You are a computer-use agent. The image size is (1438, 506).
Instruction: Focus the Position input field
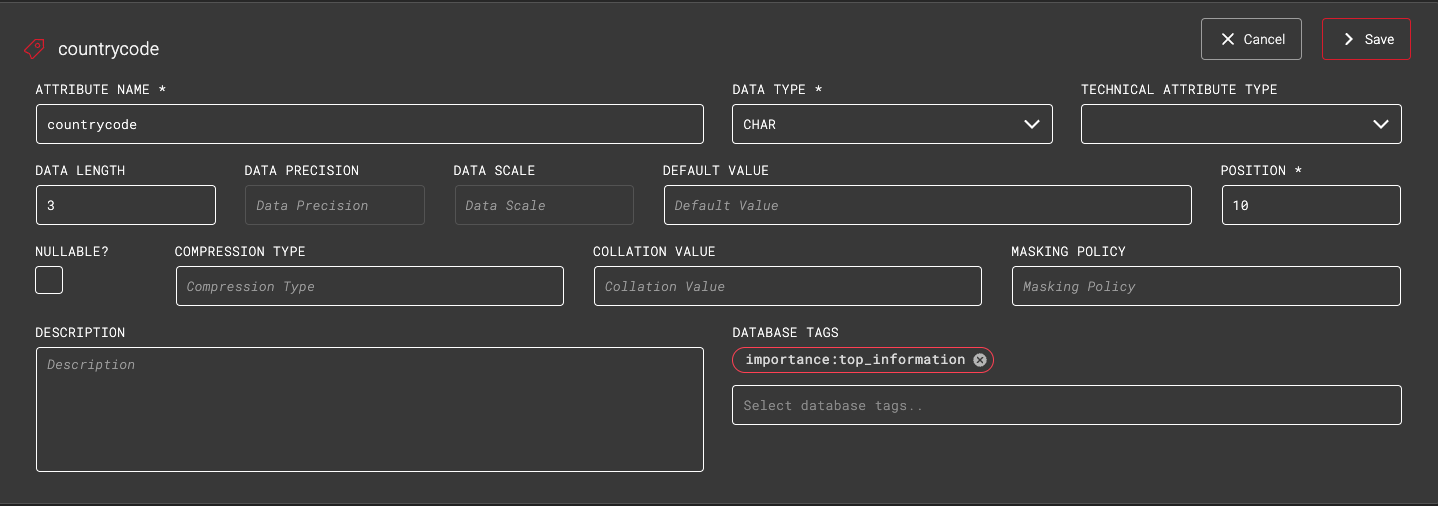1310,205
